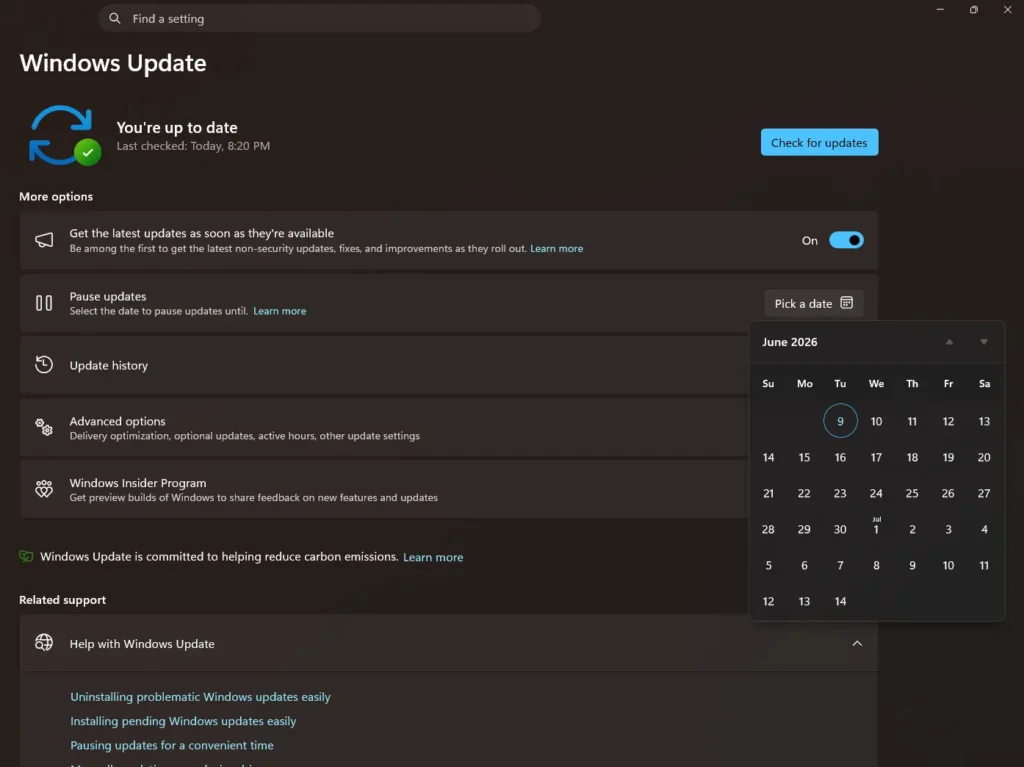Open Learn more link about carbon emissions
This screenshot has height=767, width=1024.
point(433,557)
